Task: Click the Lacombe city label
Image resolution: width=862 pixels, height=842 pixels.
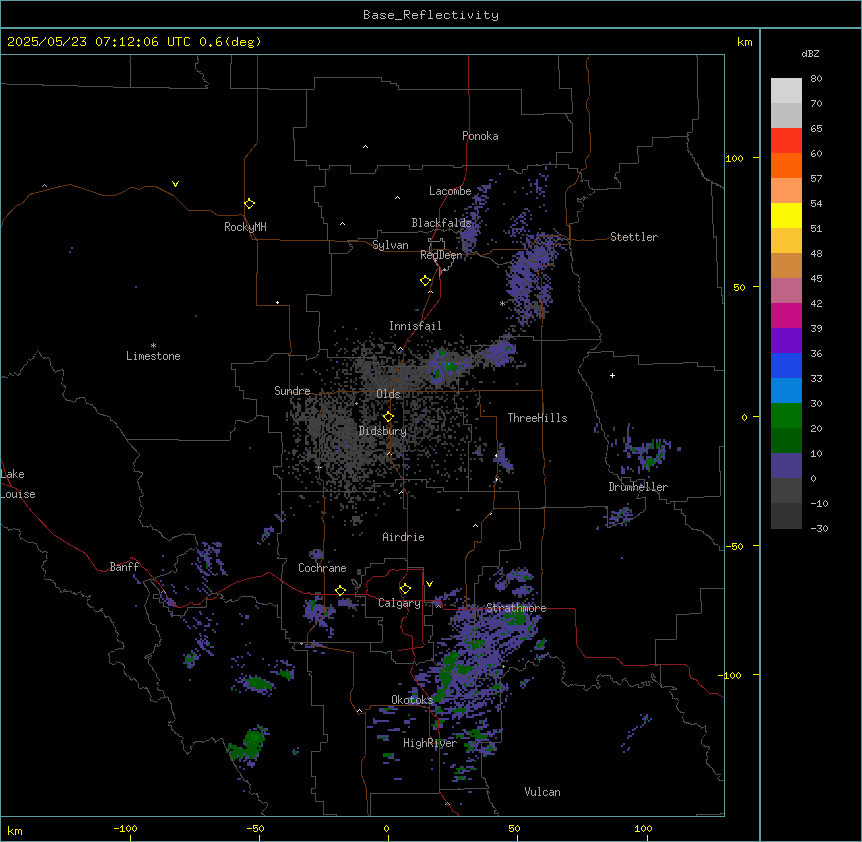Action: 450,191
